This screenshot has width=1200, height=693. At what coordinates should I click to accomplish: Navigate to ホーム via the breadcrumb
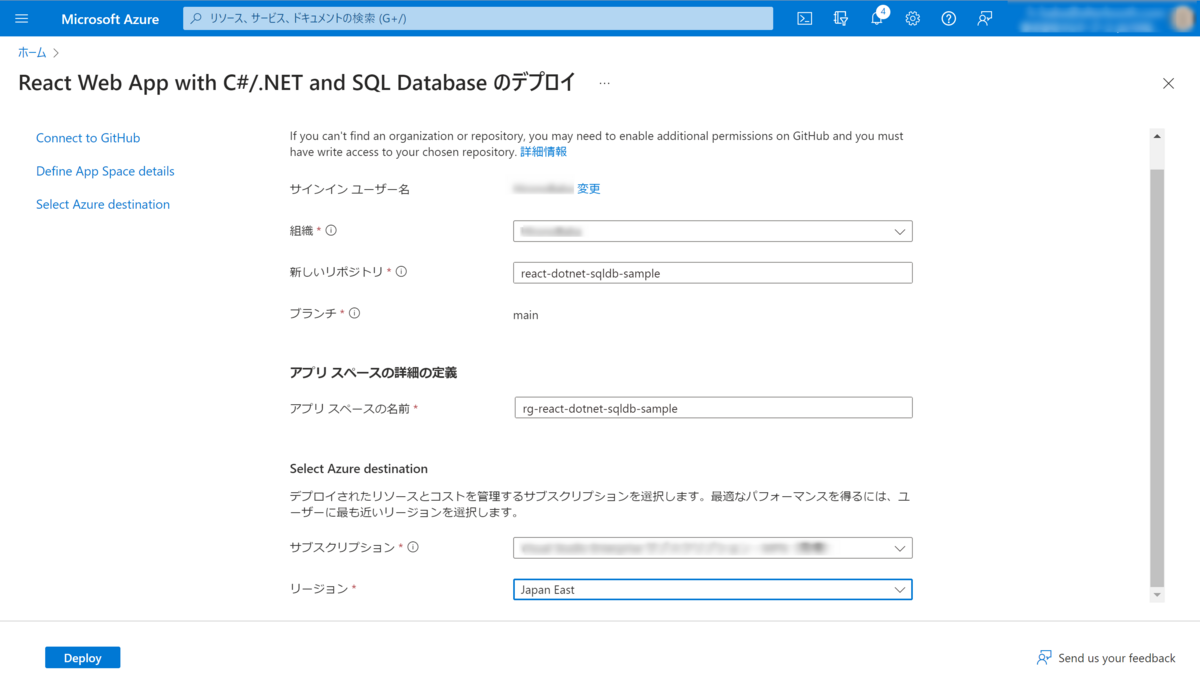(x=31, y=52)
